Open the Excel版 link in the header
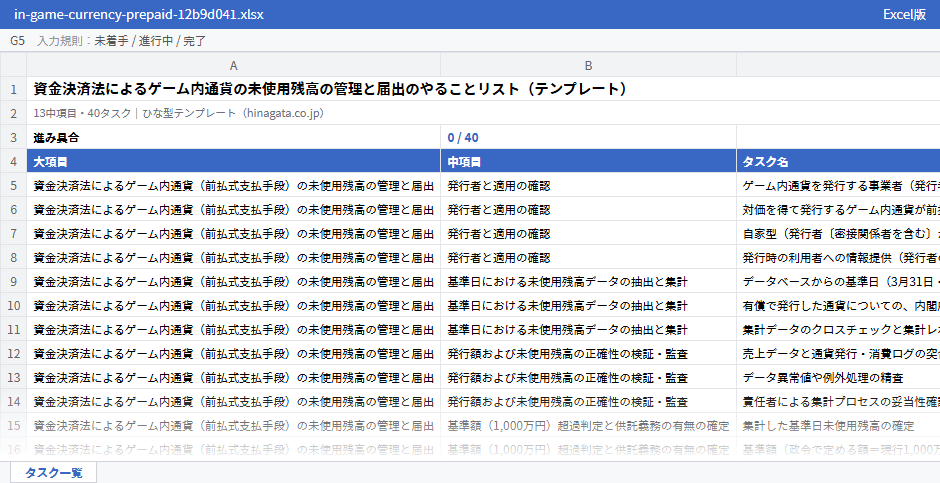 click(x=904, y=14)
